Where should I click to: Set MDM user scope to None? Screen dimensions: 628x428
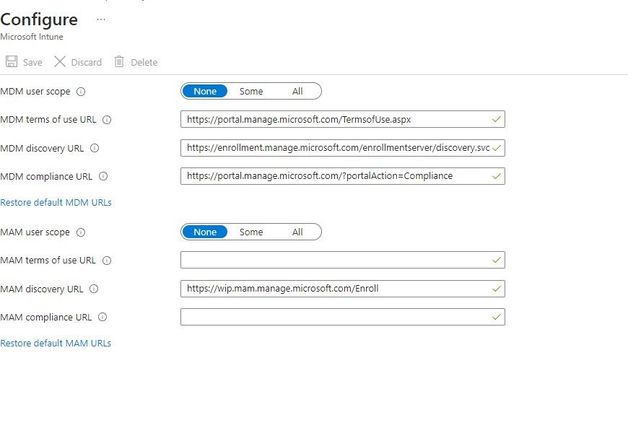205,91
